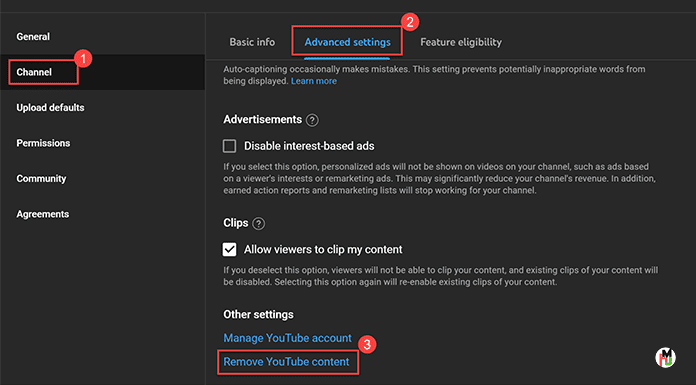Go to Permissions settings

click(43, 143)
